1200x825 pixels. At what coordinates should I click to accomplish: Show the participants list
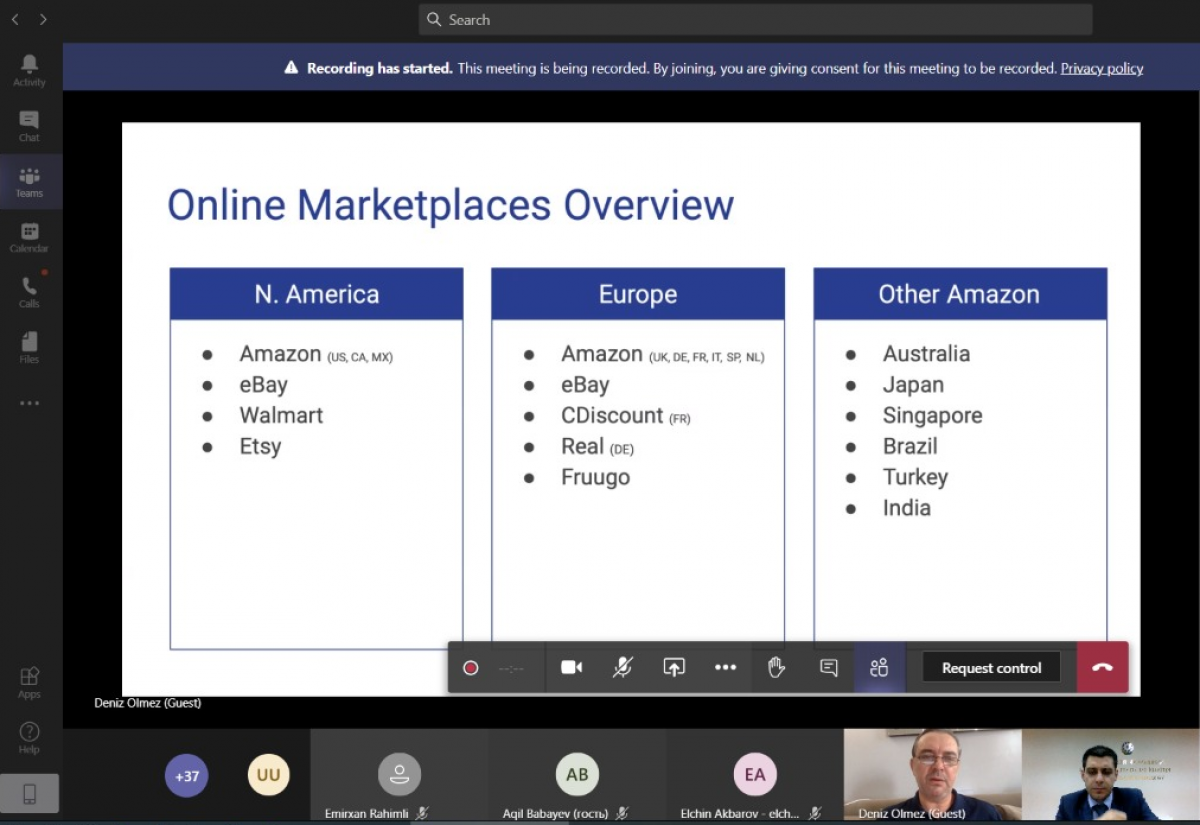pos(879,668)
